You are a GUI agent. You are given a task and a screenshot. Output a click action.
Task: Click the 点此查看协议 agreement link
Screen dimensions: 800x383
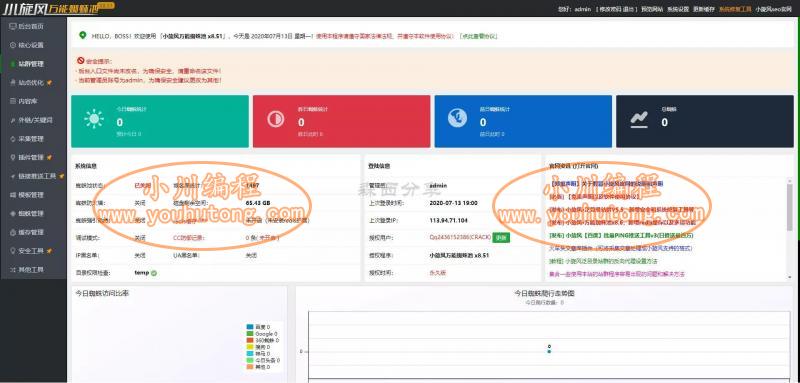point(479,36)
